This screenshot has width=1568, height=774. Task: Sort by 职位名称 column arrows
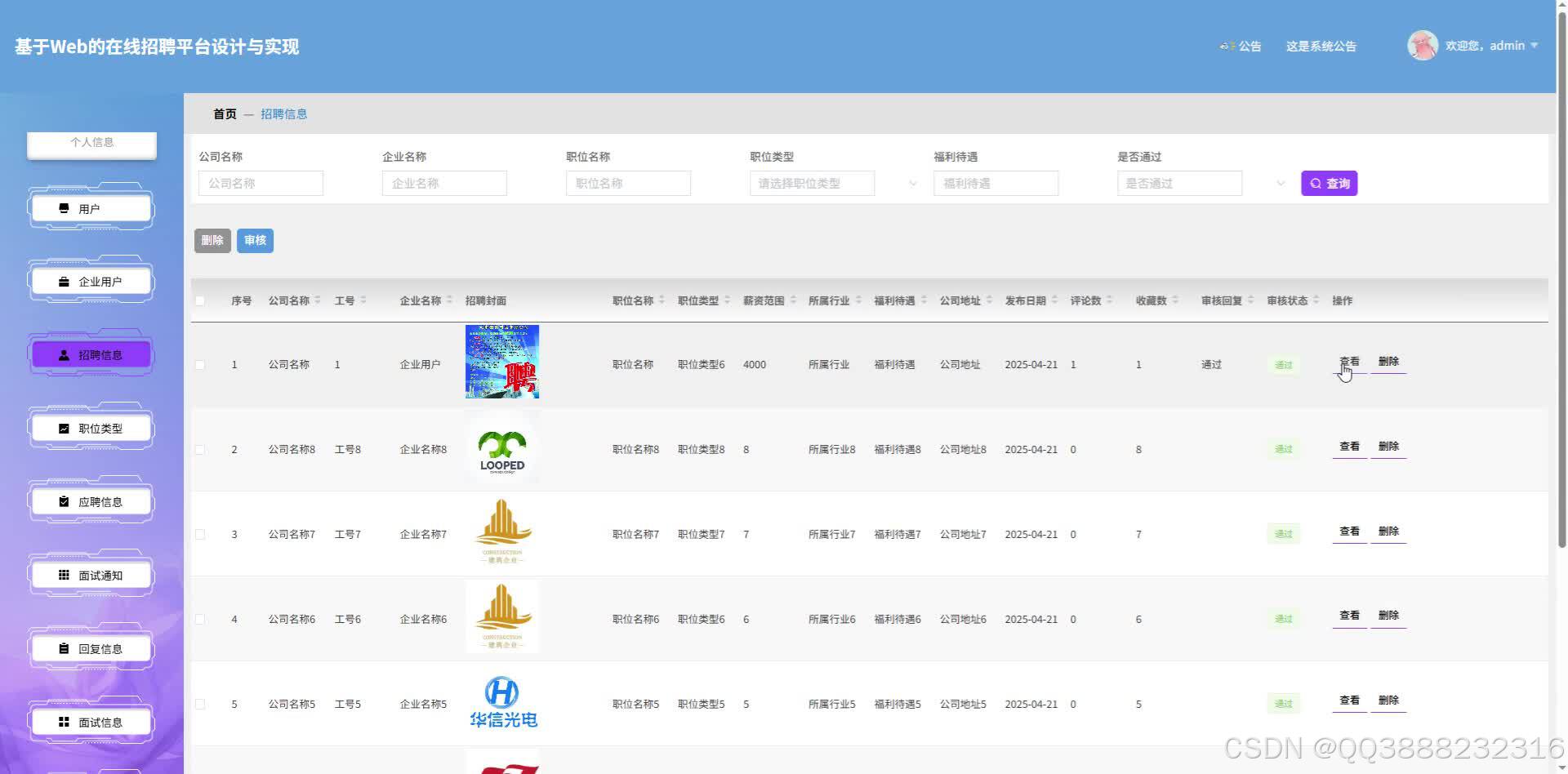[662, 300]
